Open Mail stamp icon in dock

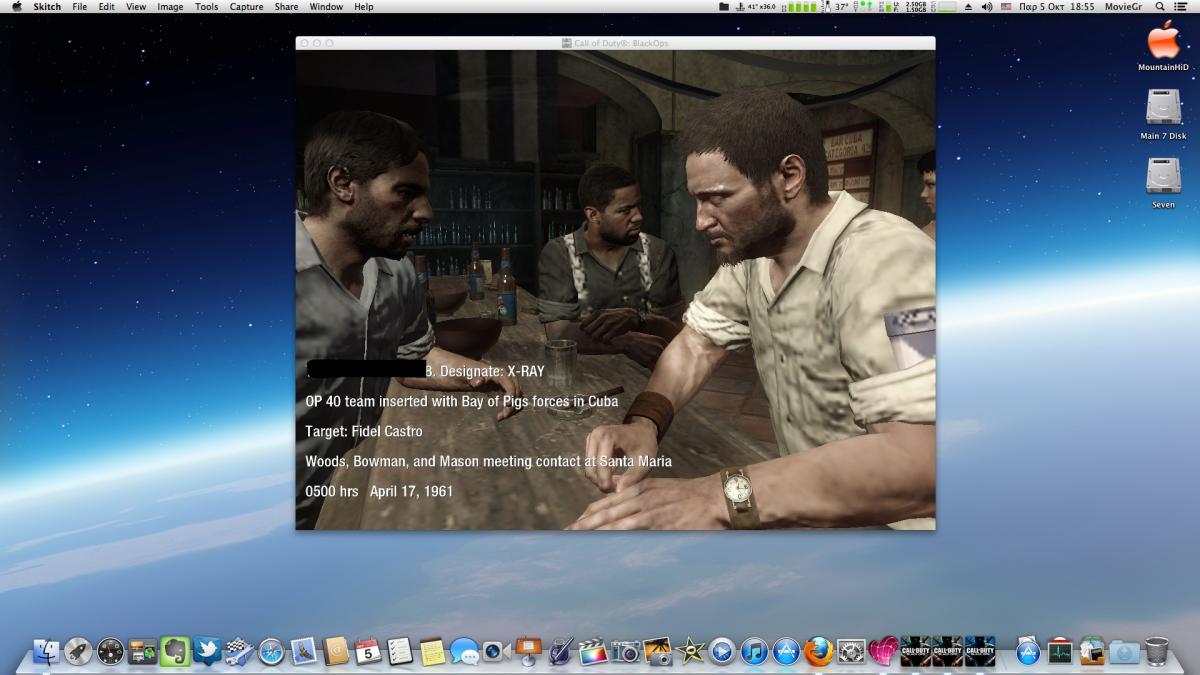(304, 652)
